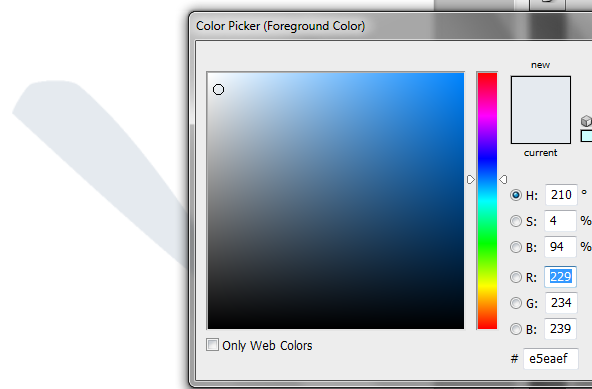Click the right arrow handle of the hue slider
This screenshot has width=592, height=389.
pyautogui.click(x=503, y=179)
